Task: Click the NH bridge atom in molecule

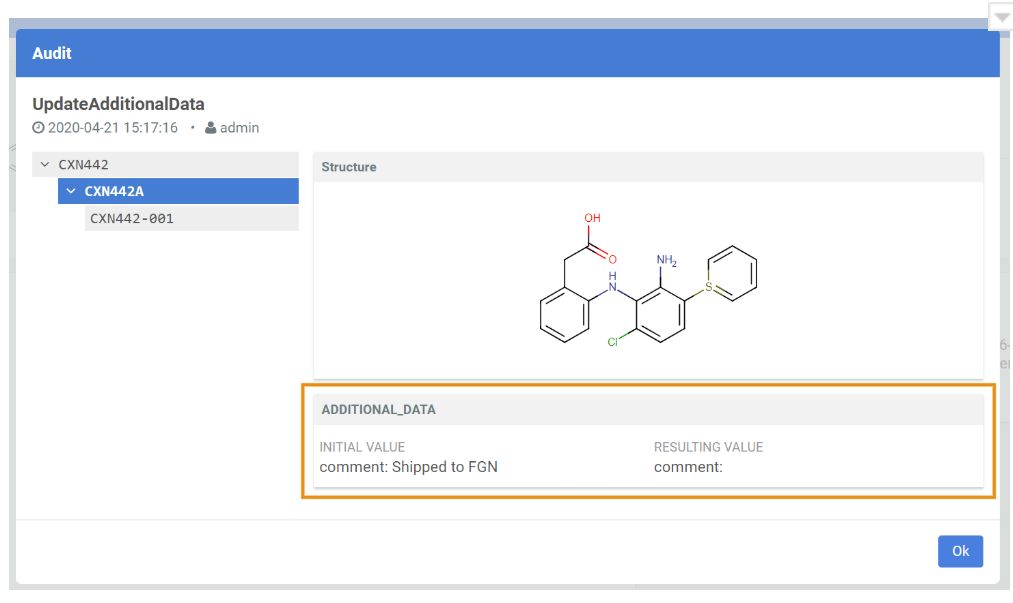Action: coord(614,283)
